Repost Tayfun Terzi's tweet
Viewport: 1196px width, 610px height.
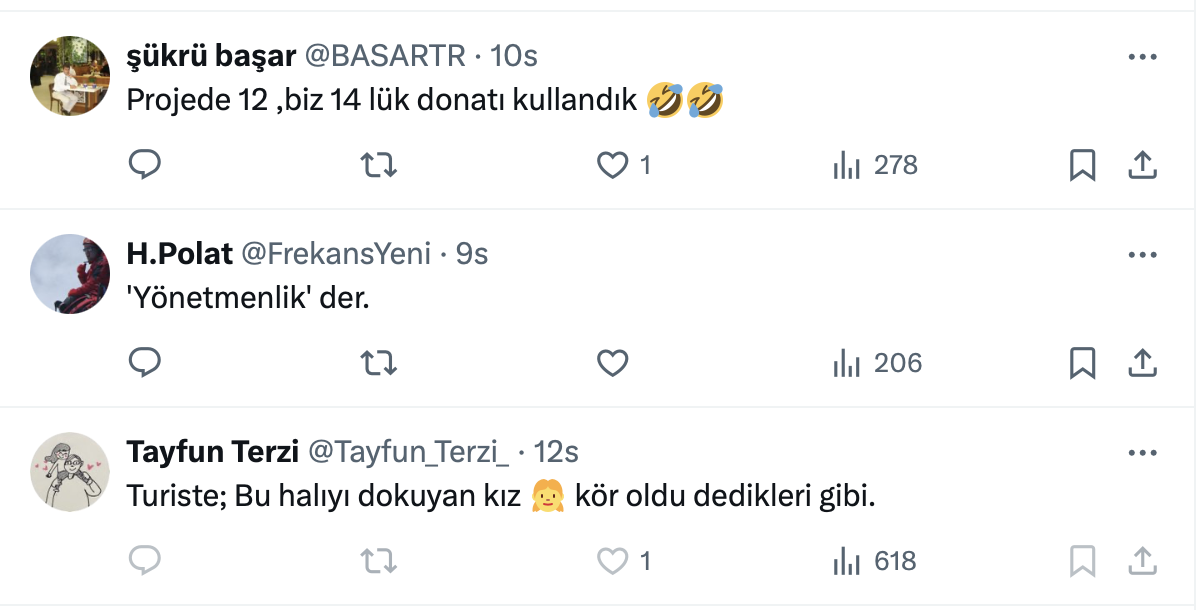(x=377, y=562)
